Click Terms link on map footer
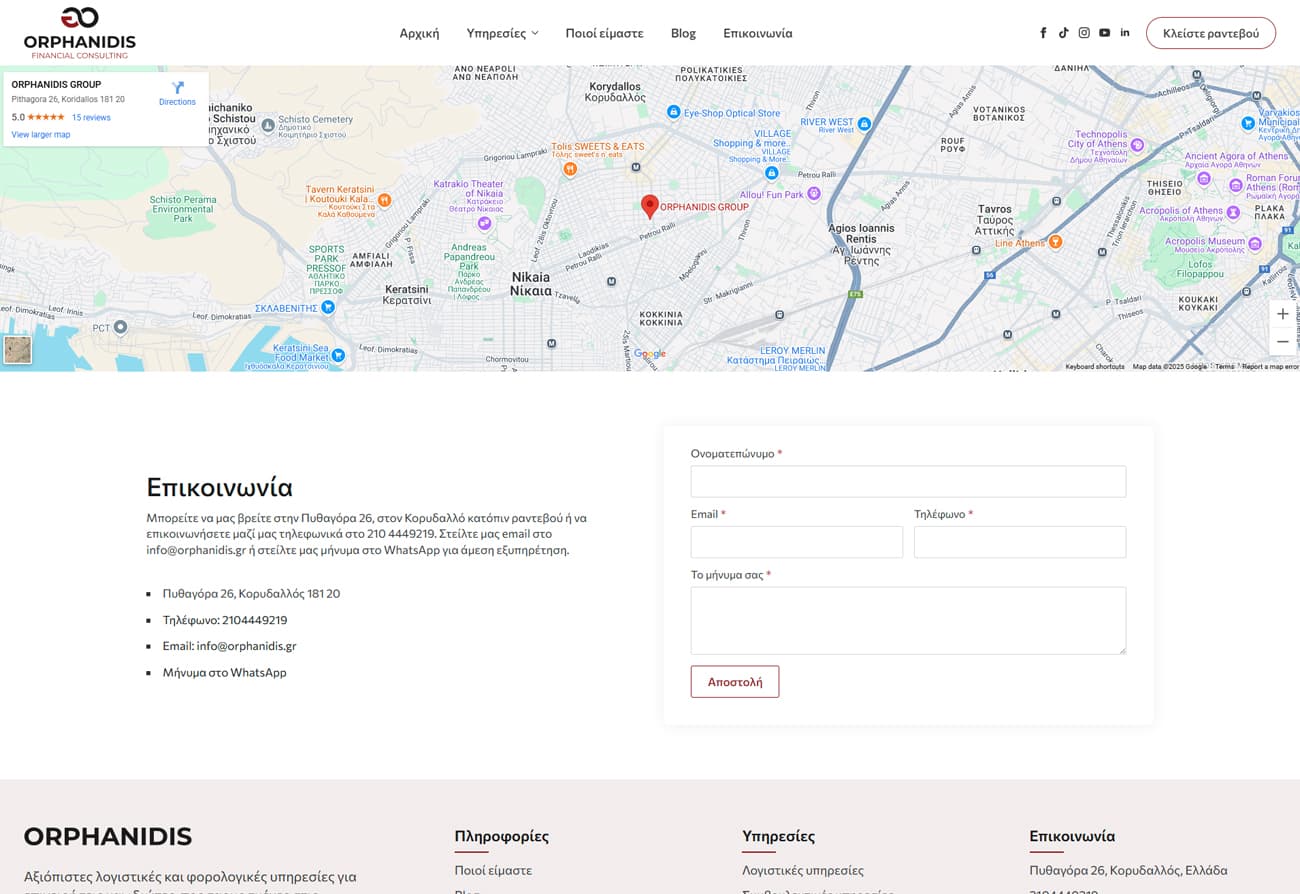The image size is (1300, 894). (1224, 367)
